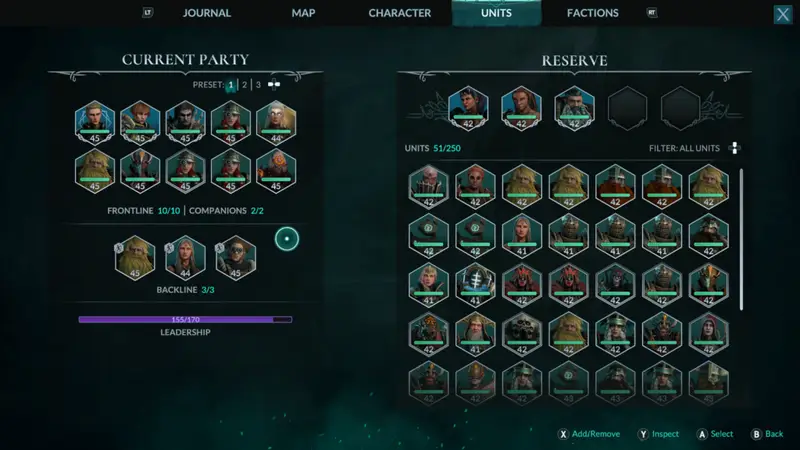Click the LT bumper icon beside Journal
Viewport: 800px width, 450px height.
pyautogui.click(x=147, y=13)
